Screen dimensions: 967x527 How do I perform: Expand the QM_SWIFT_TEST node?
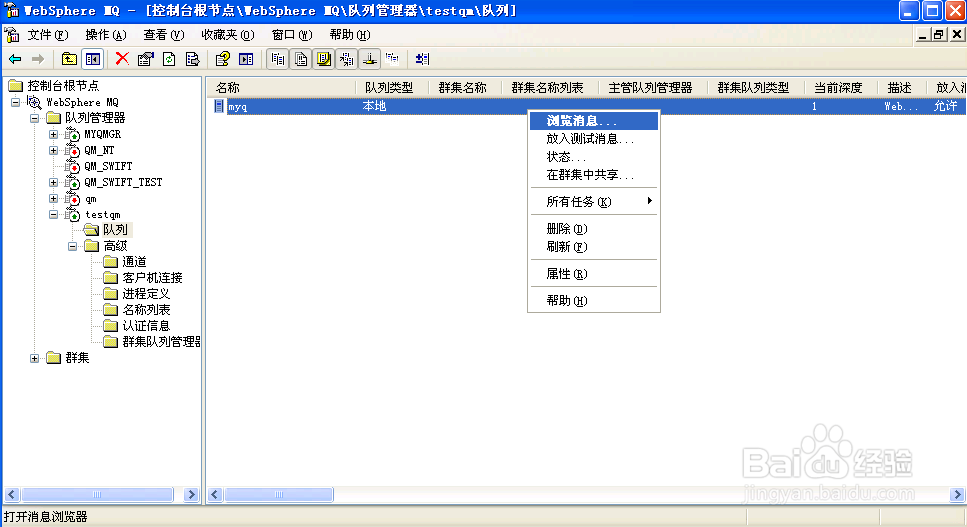tap(54, 182)
